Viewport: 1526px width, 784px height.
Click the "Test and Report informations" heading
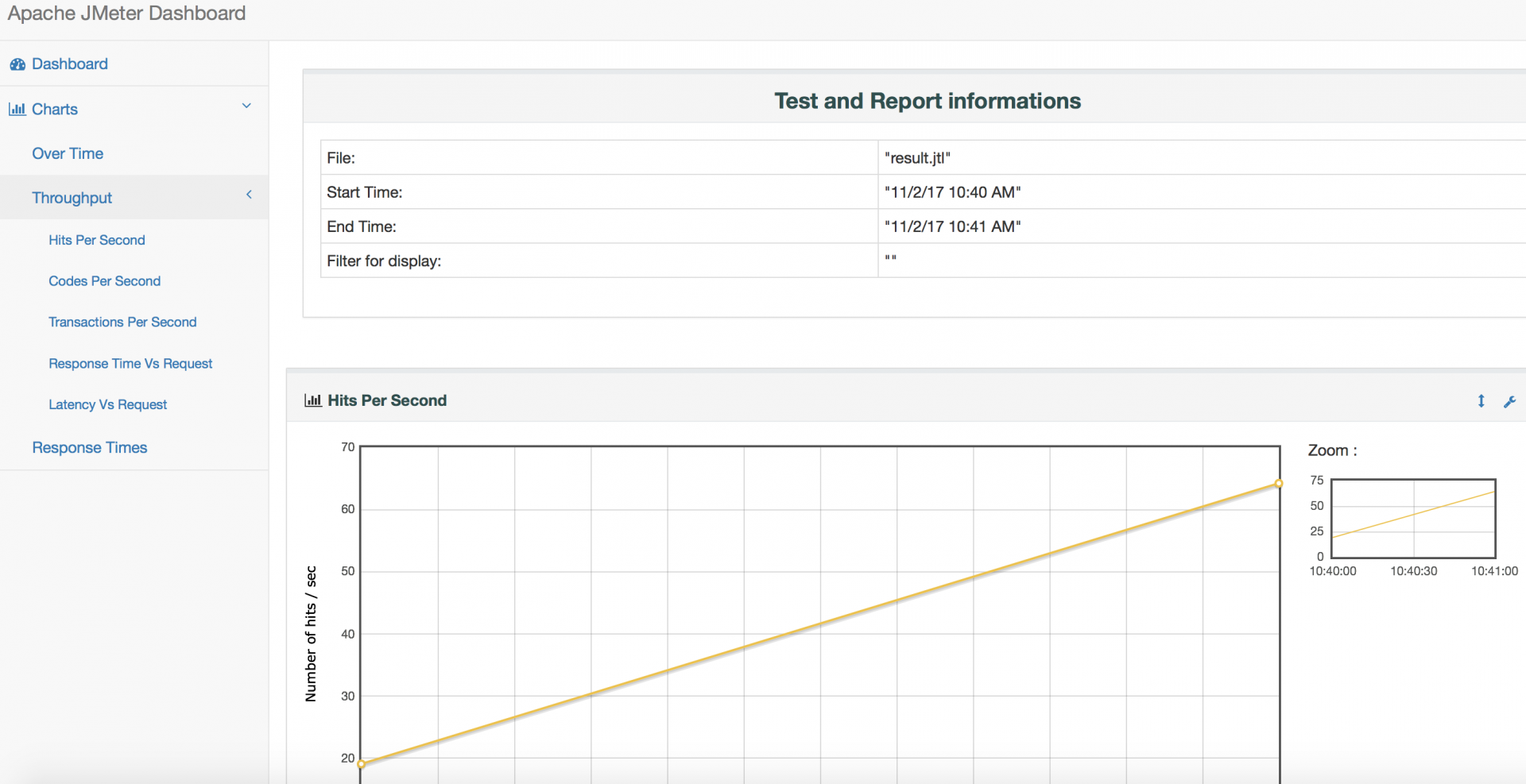point(928,101)
